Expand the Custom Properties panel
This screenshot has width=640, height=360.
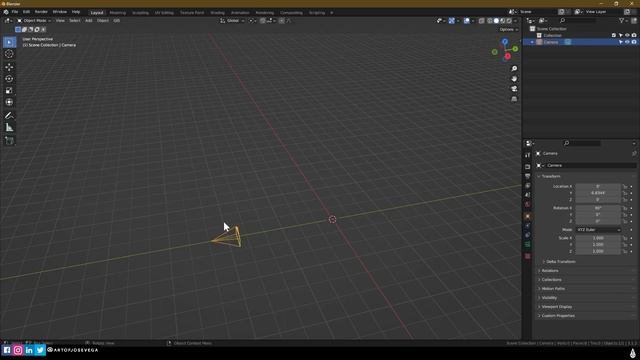[558, 316]
